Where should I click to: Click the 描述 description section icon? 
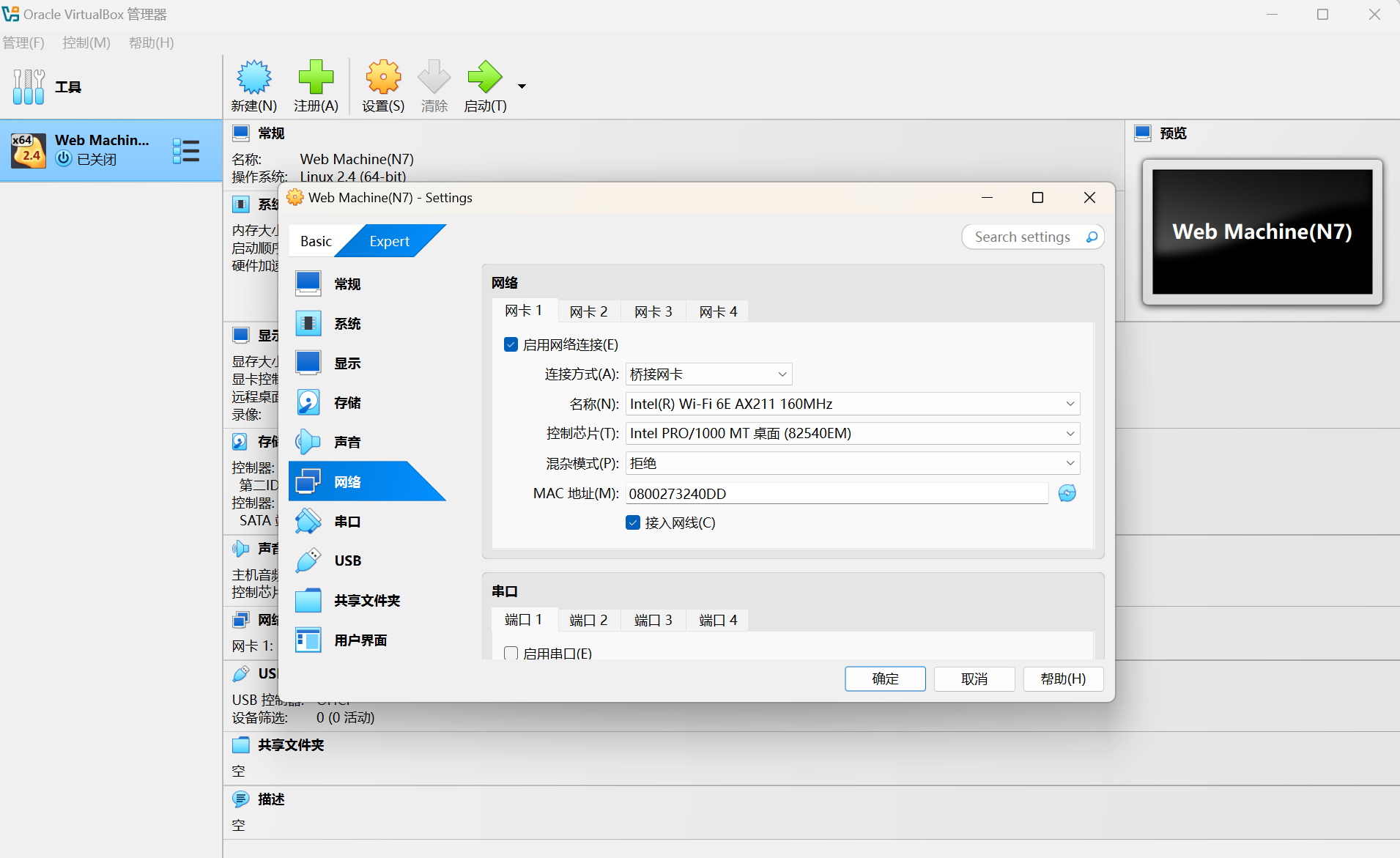(240, 799)
